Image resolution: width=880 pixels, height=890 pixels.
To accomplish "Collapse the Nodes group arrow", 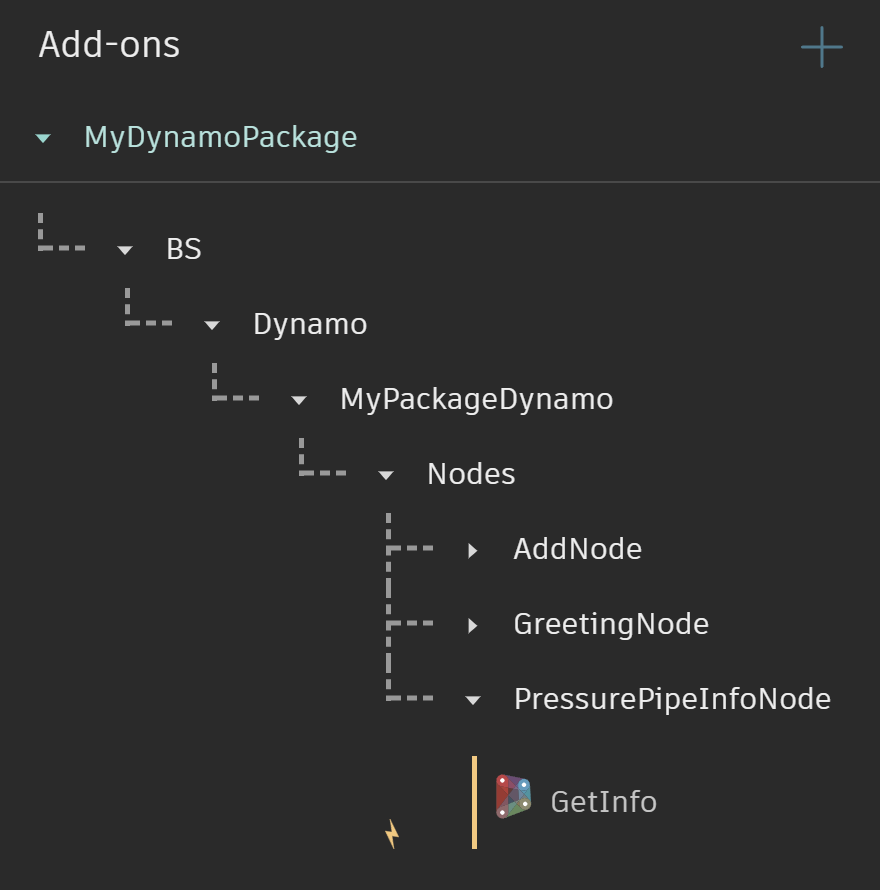I will (x=386, y=475).
